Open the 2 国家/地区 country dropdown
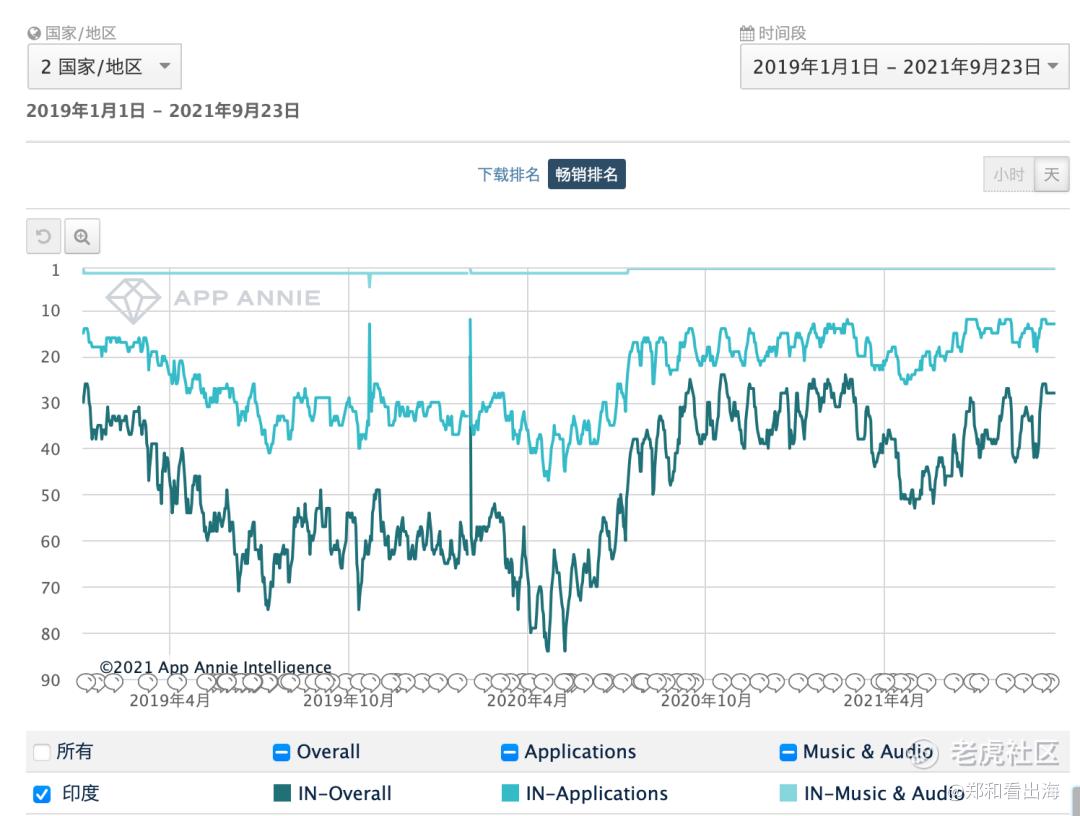This screenshot has height=816, width=1080. (105, 66)
